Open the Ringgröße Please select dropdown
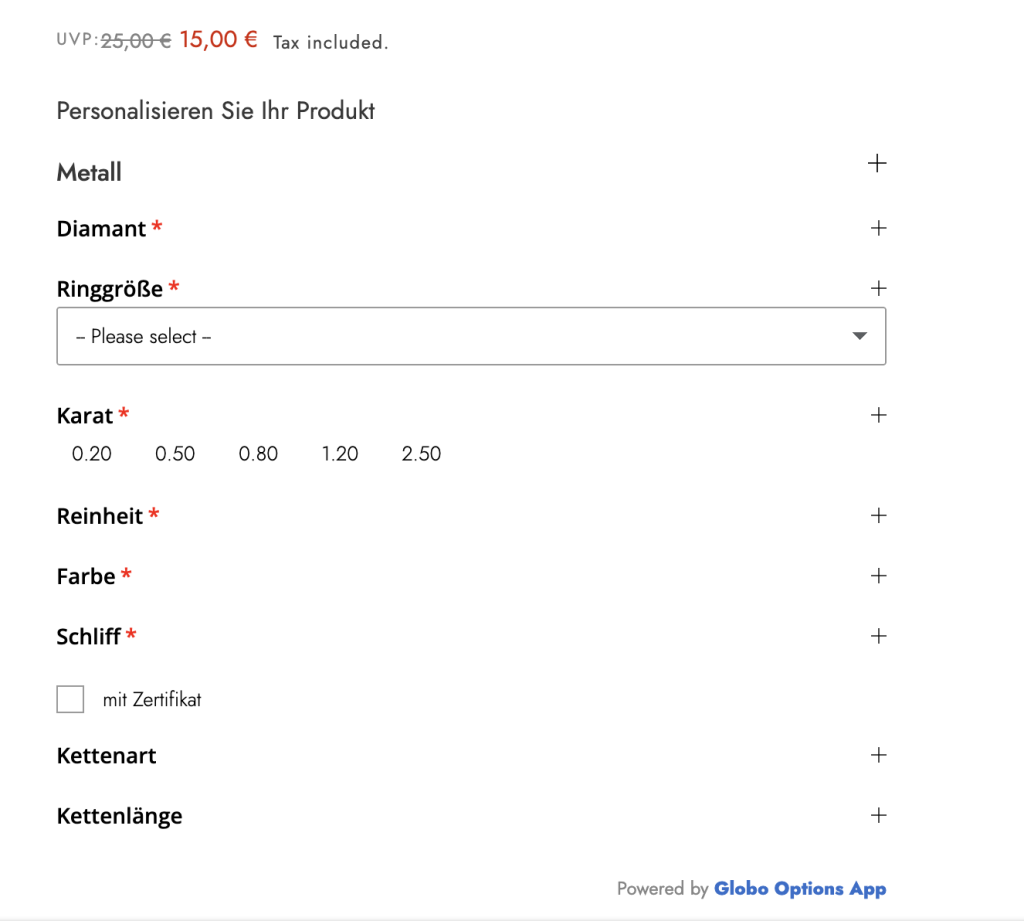Screen dimensions: 1024x921 pos(471,336)
